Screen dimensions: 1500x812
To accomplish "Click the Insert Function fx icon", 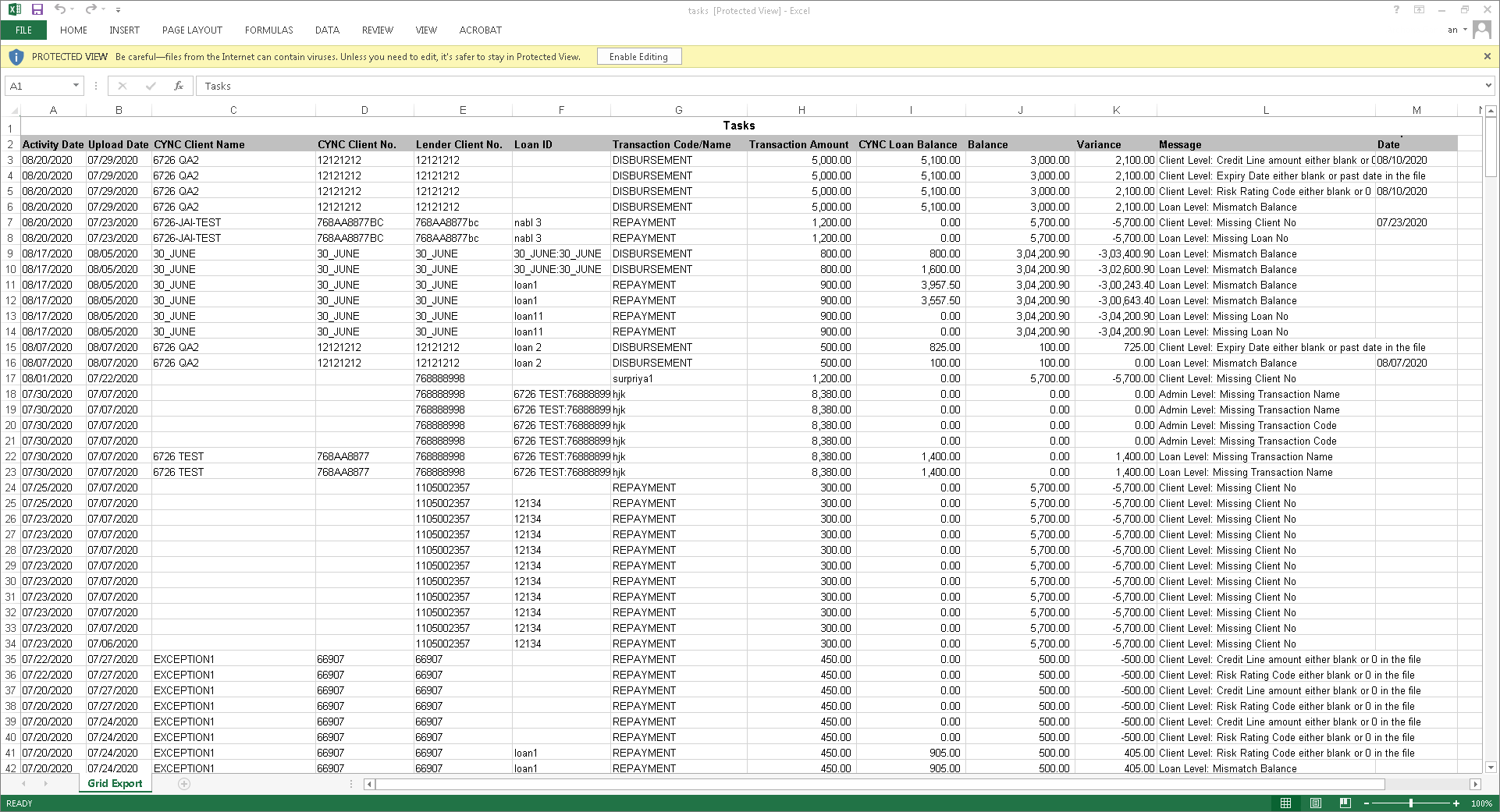I will 179,86.
